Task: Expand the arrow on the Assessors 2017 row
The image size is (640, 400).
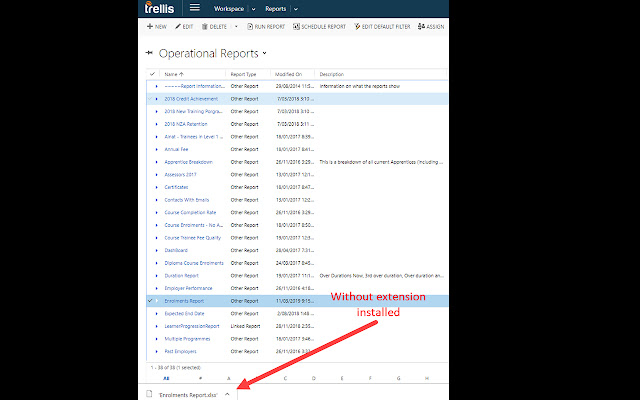Action: coord(156,175)
